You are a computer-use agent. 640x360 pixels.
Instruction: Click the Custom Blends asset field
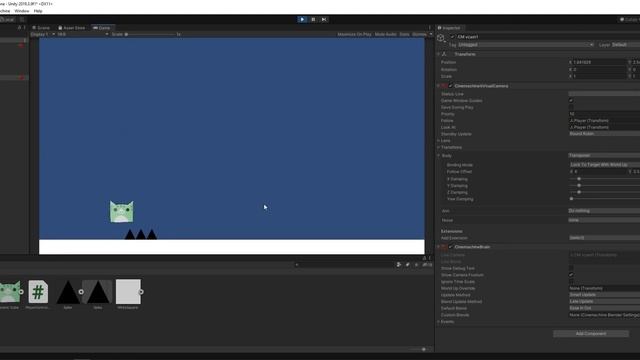604,315
